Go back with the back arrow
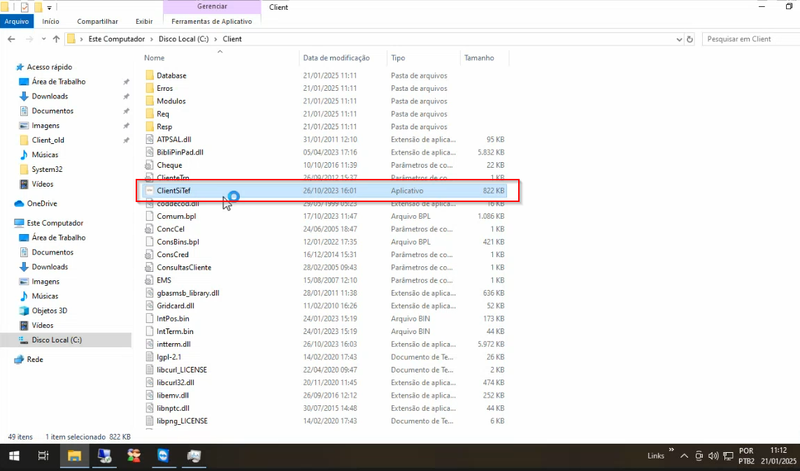This screenshot has height=471, width=800. 12,39
